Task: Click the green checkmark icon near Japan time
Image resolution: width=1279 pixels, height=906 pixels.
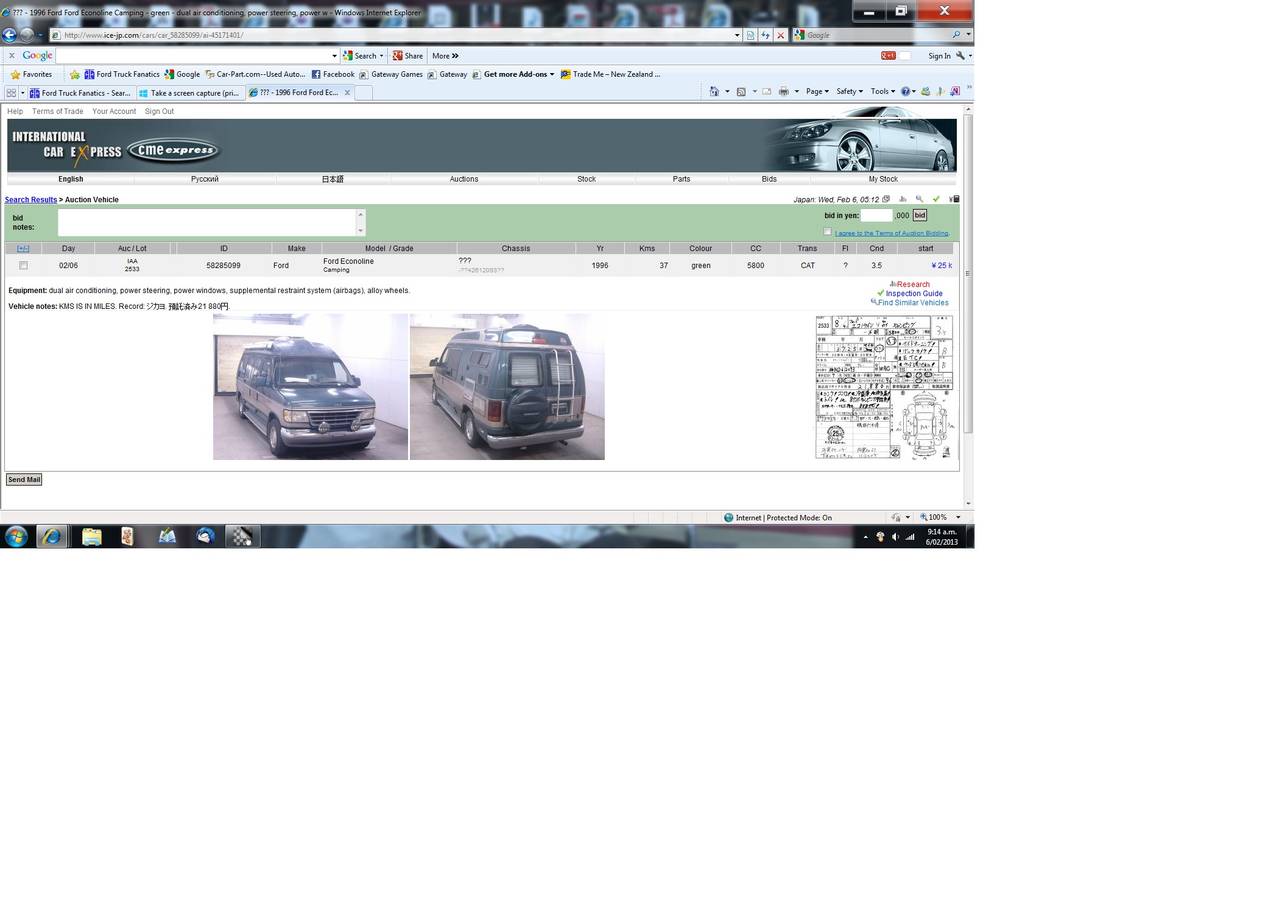Action: click(936, 199)
